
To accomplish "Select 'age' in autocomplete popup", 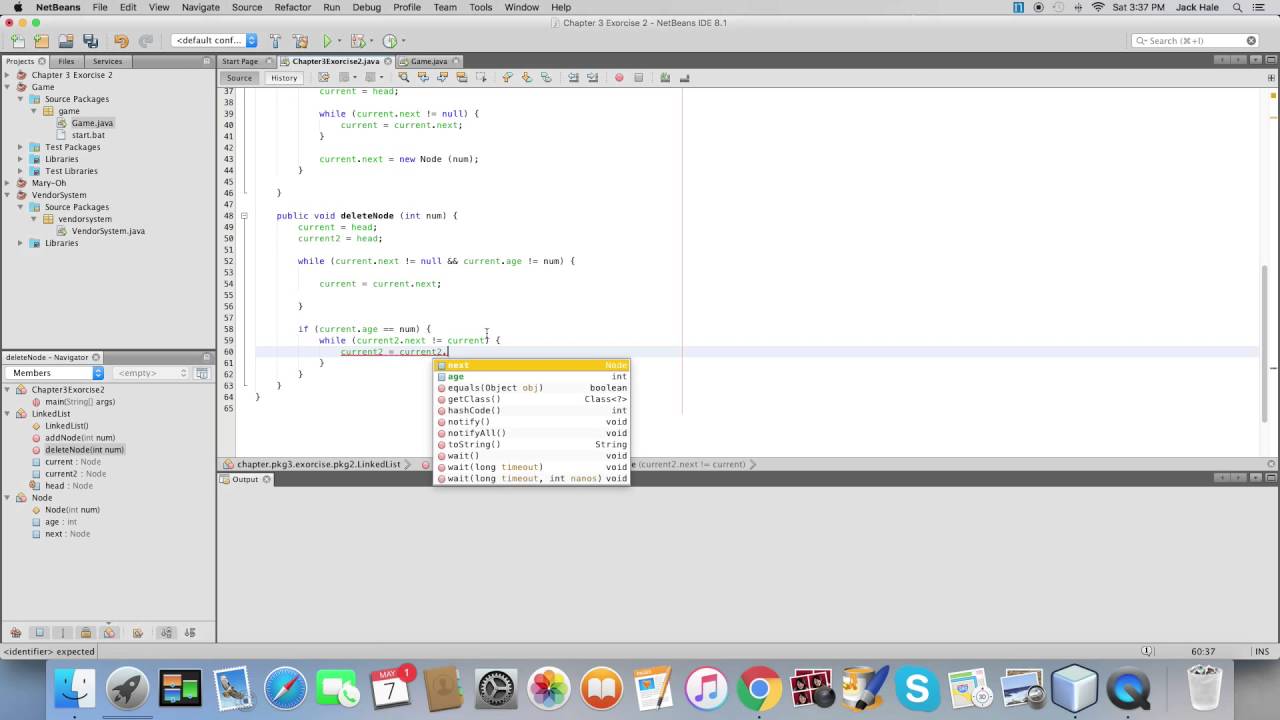I will pyautogui.click(x=532, y=376).
